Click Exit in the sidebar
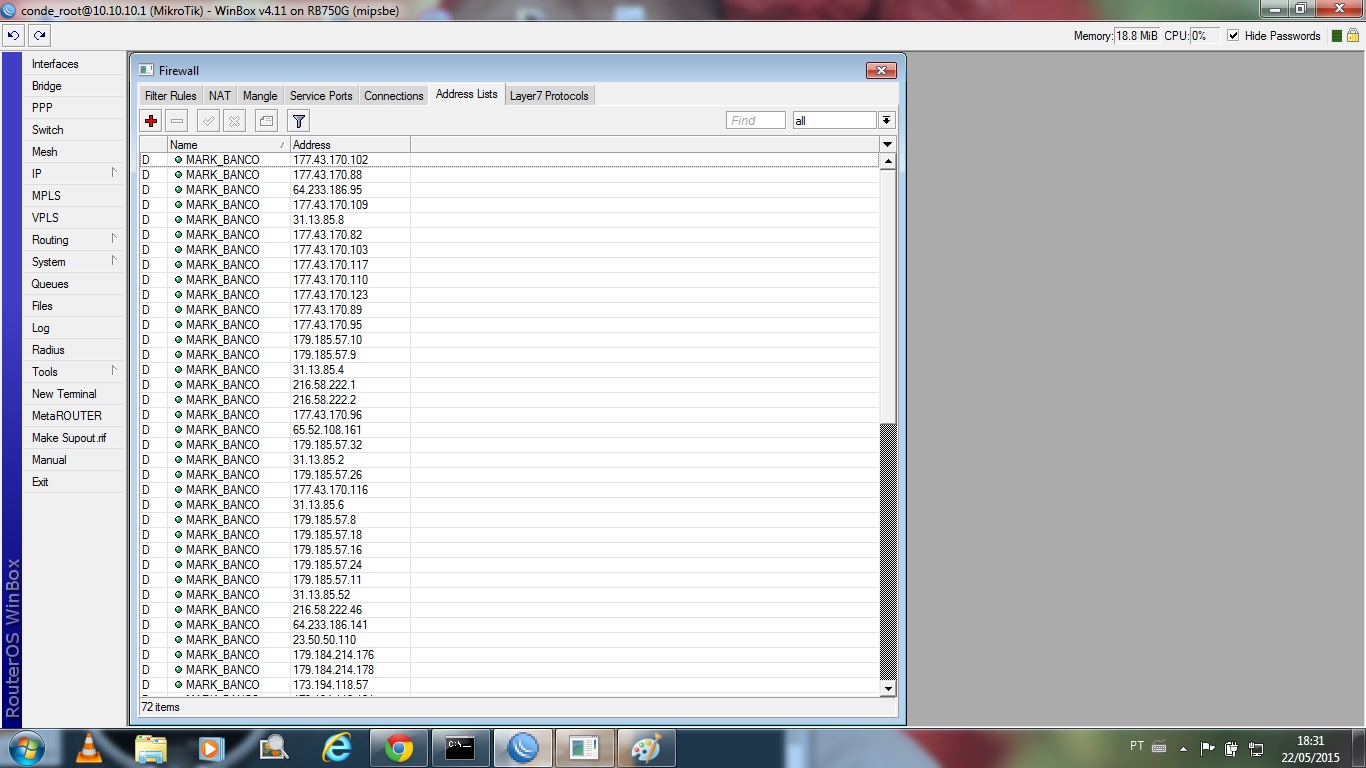The height and width of the screenshot is (768, 1366). click(x=74, y=482)
